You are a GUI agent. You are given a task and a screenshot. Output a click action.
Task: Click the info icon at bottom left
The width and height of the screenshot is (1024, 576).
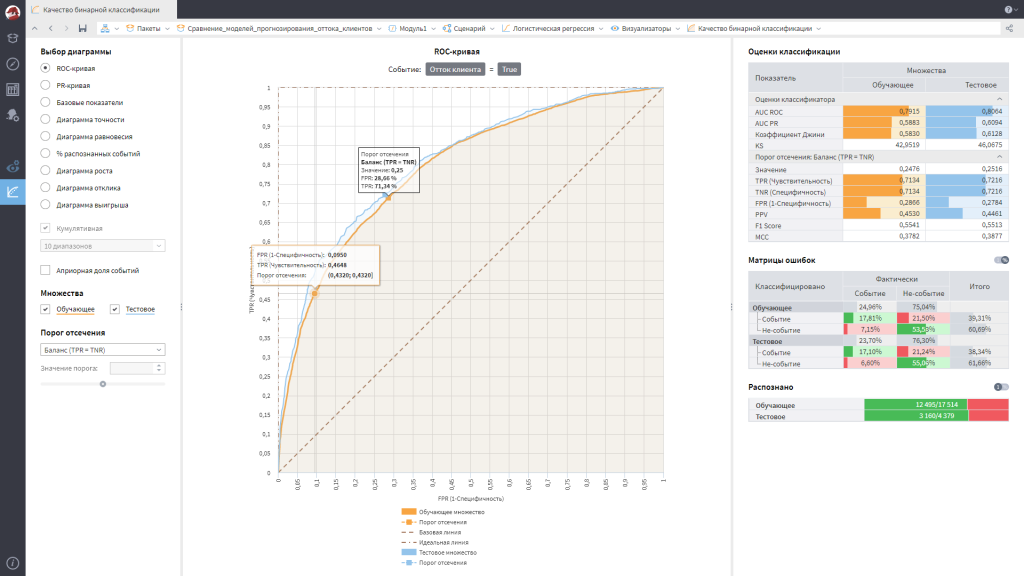[13, 564]
